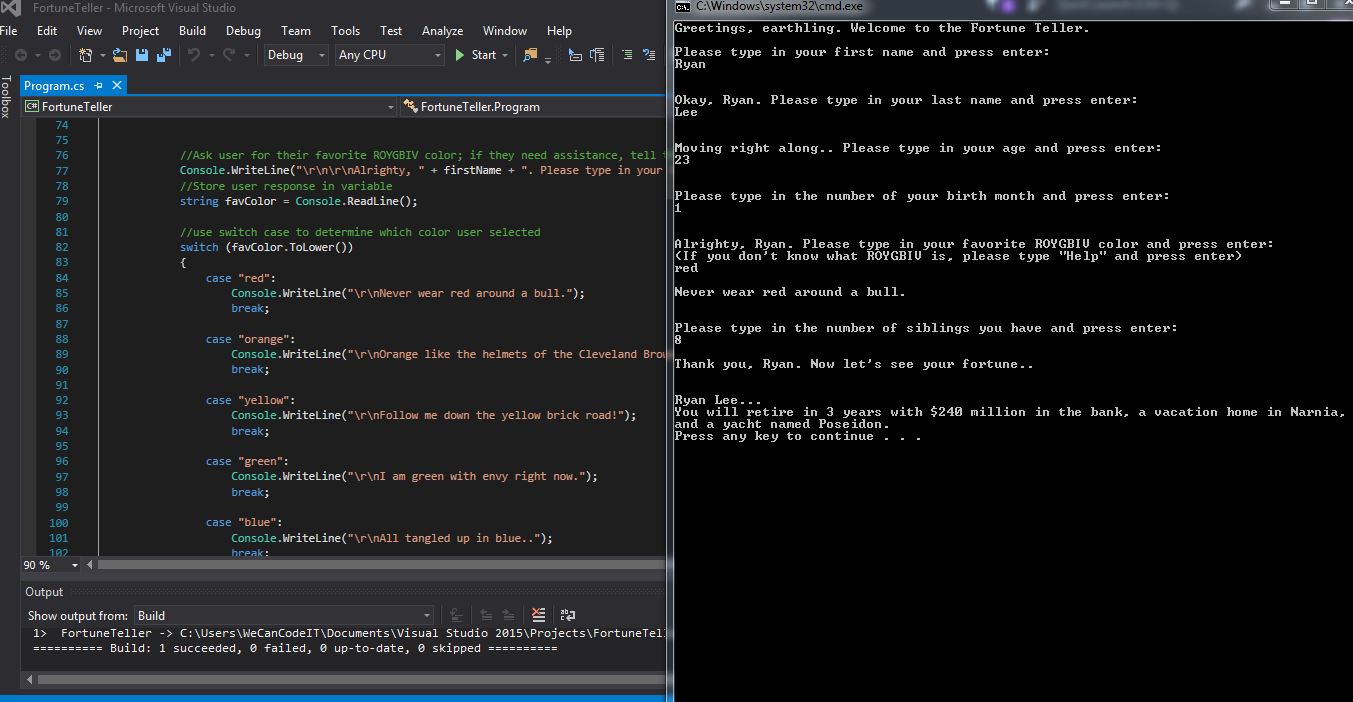
Task: Click the editor horizontal scrollbar
Action: [x=381, y=565]
